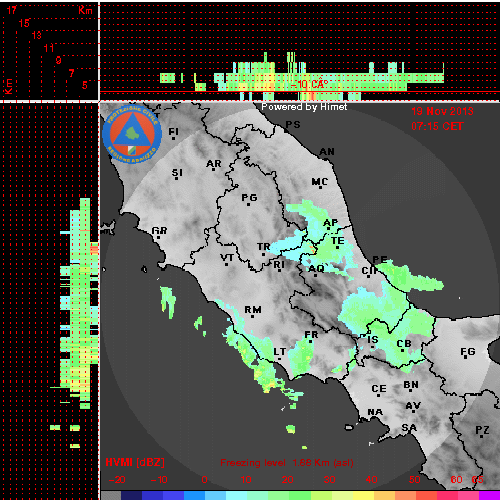Click the CE city label
Viewport: 500px width, 500px height.
tap(379, 389)
